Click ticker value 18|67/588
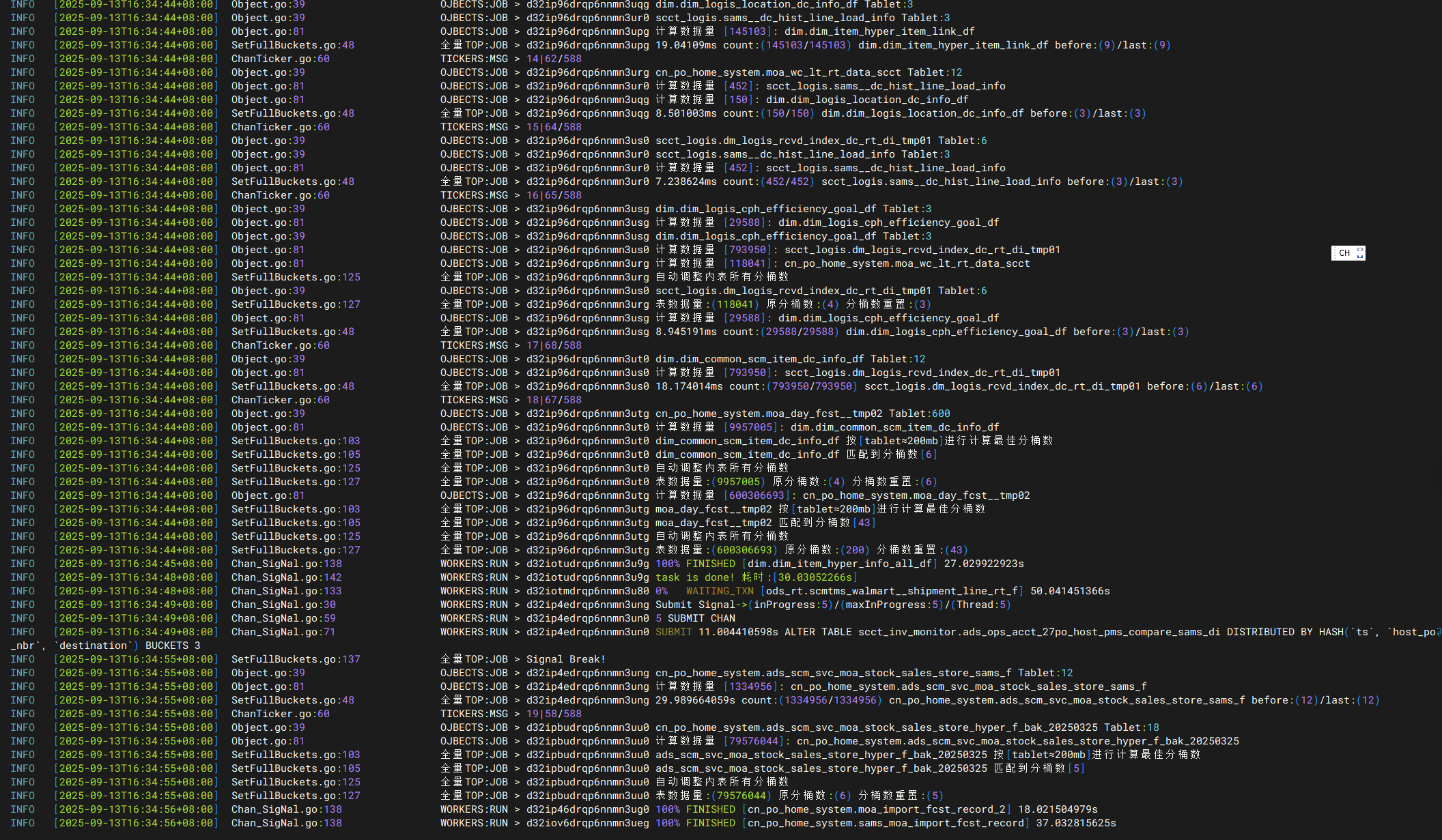 click(x=554, y=400)
